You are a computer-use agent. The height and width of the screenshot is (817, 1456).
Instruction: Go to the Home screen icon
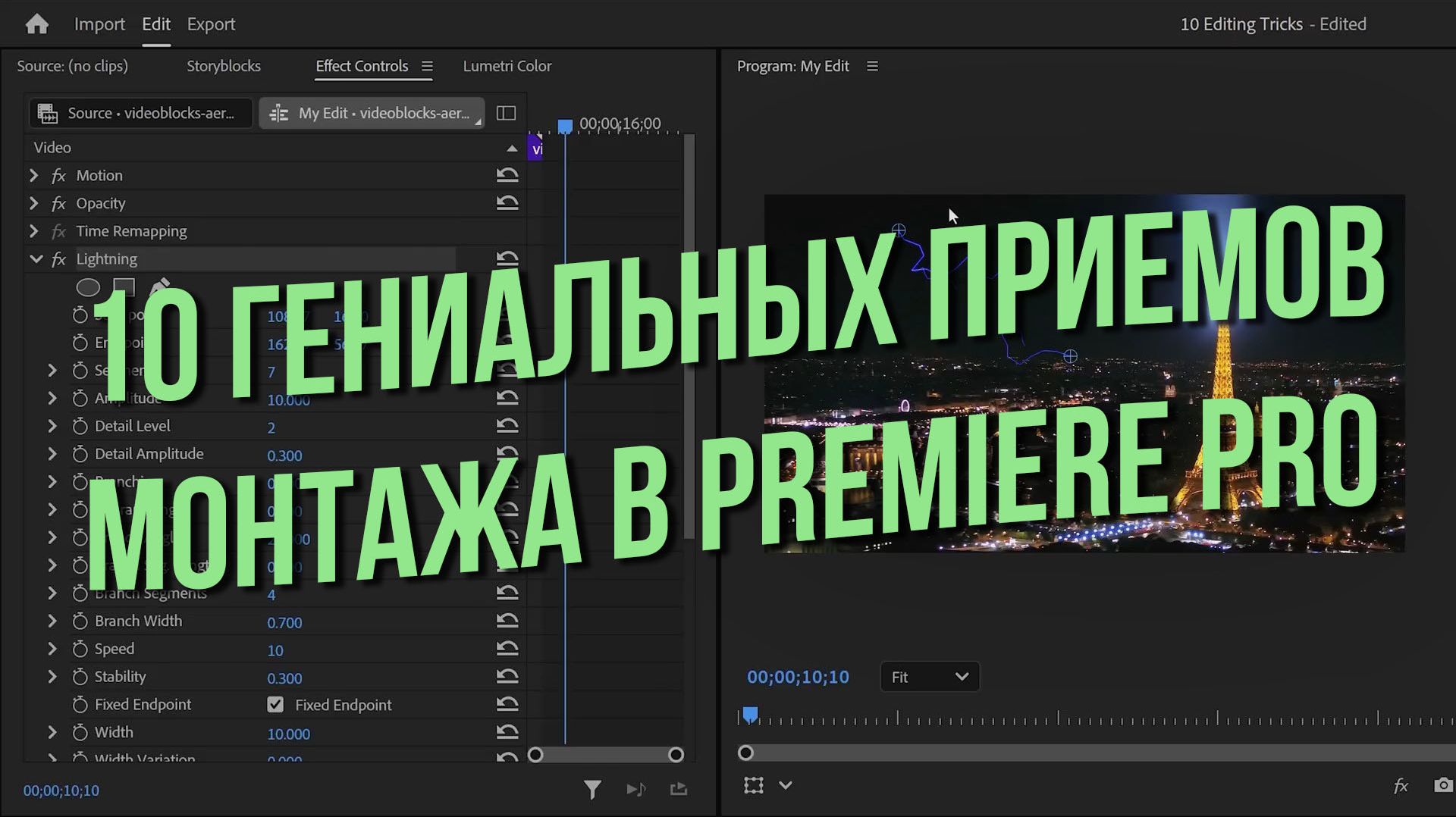pos(36,24)
